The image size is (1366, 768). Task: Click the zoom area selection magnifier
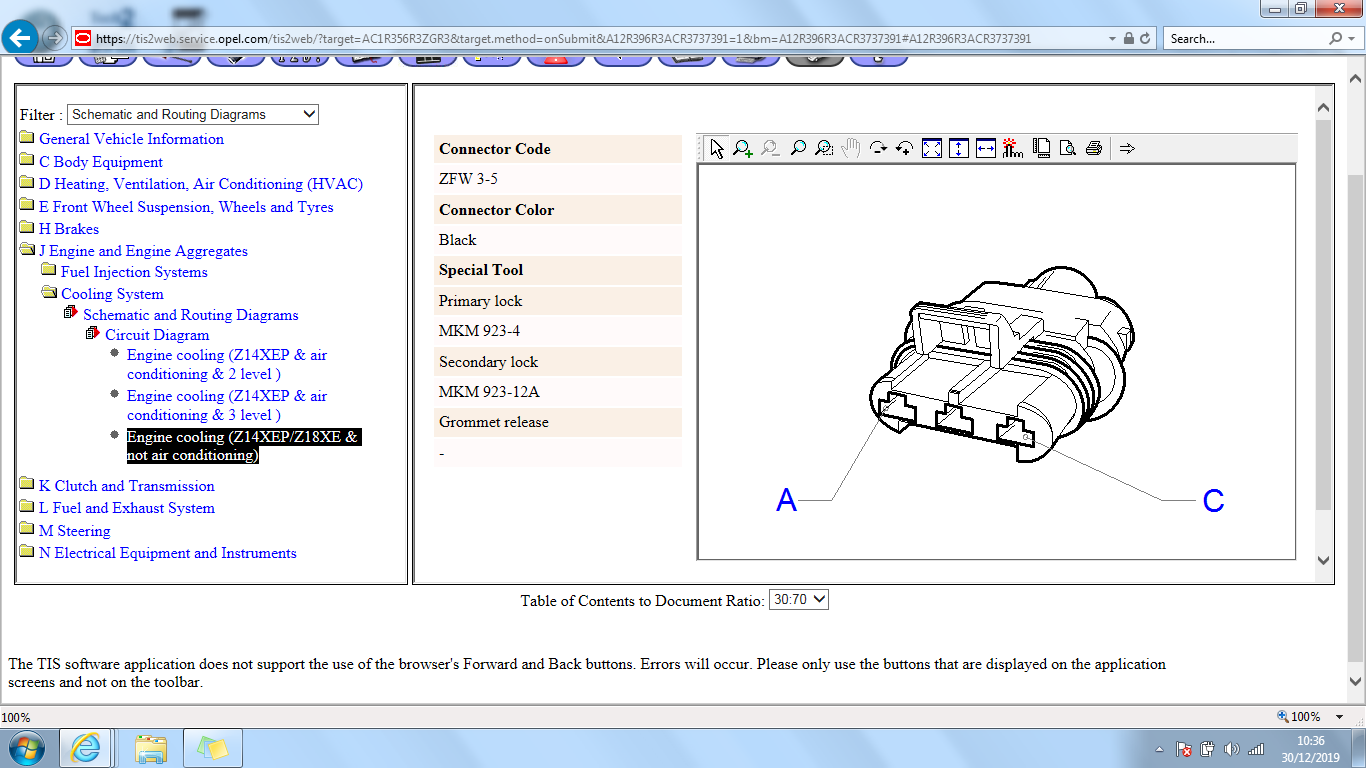[824, 148]
